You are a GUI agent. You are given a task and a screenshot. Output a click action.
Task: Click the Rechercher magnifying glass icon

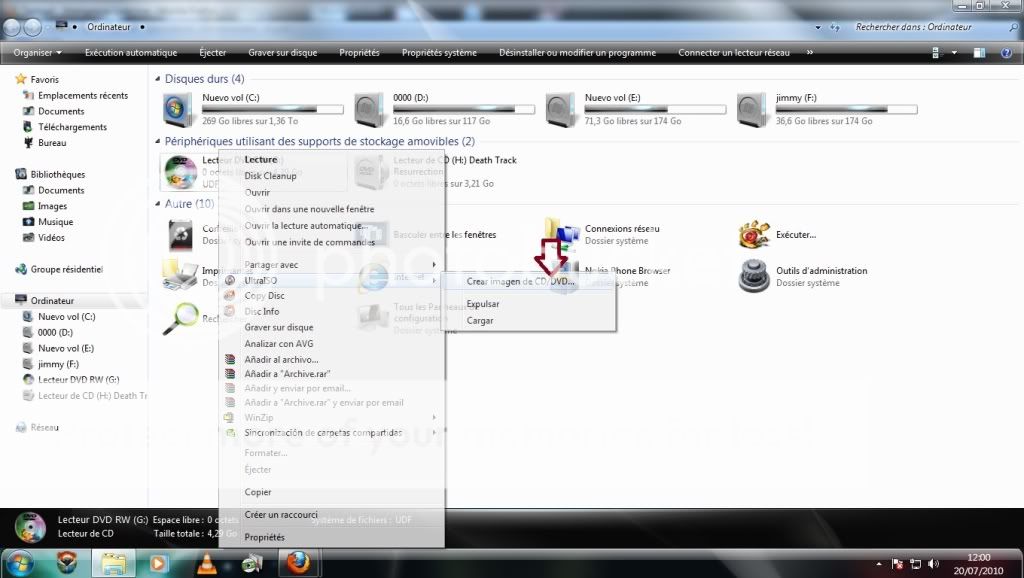pos(180,319)
